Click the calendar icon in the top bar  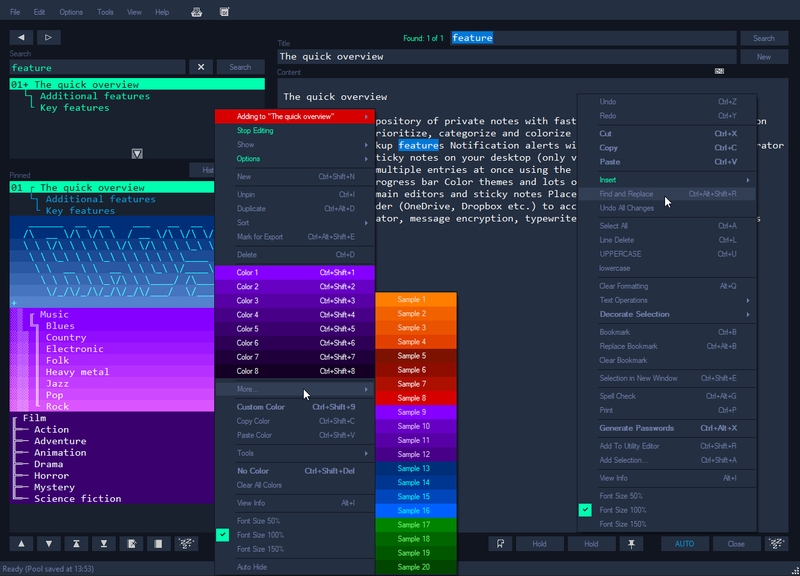point(224,12)
